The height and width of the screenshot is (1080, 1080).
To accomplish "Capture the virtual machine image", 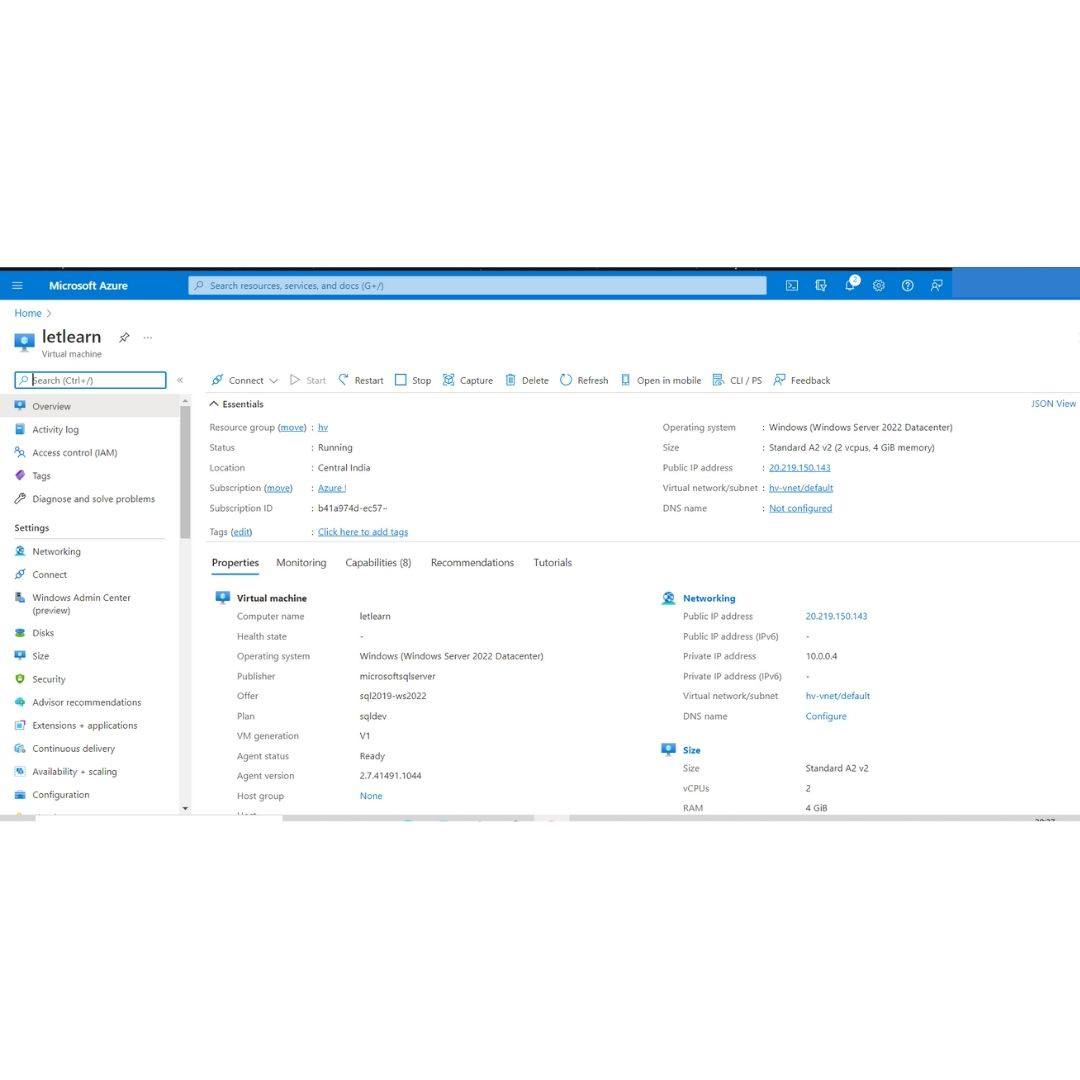I will point(468,380).
